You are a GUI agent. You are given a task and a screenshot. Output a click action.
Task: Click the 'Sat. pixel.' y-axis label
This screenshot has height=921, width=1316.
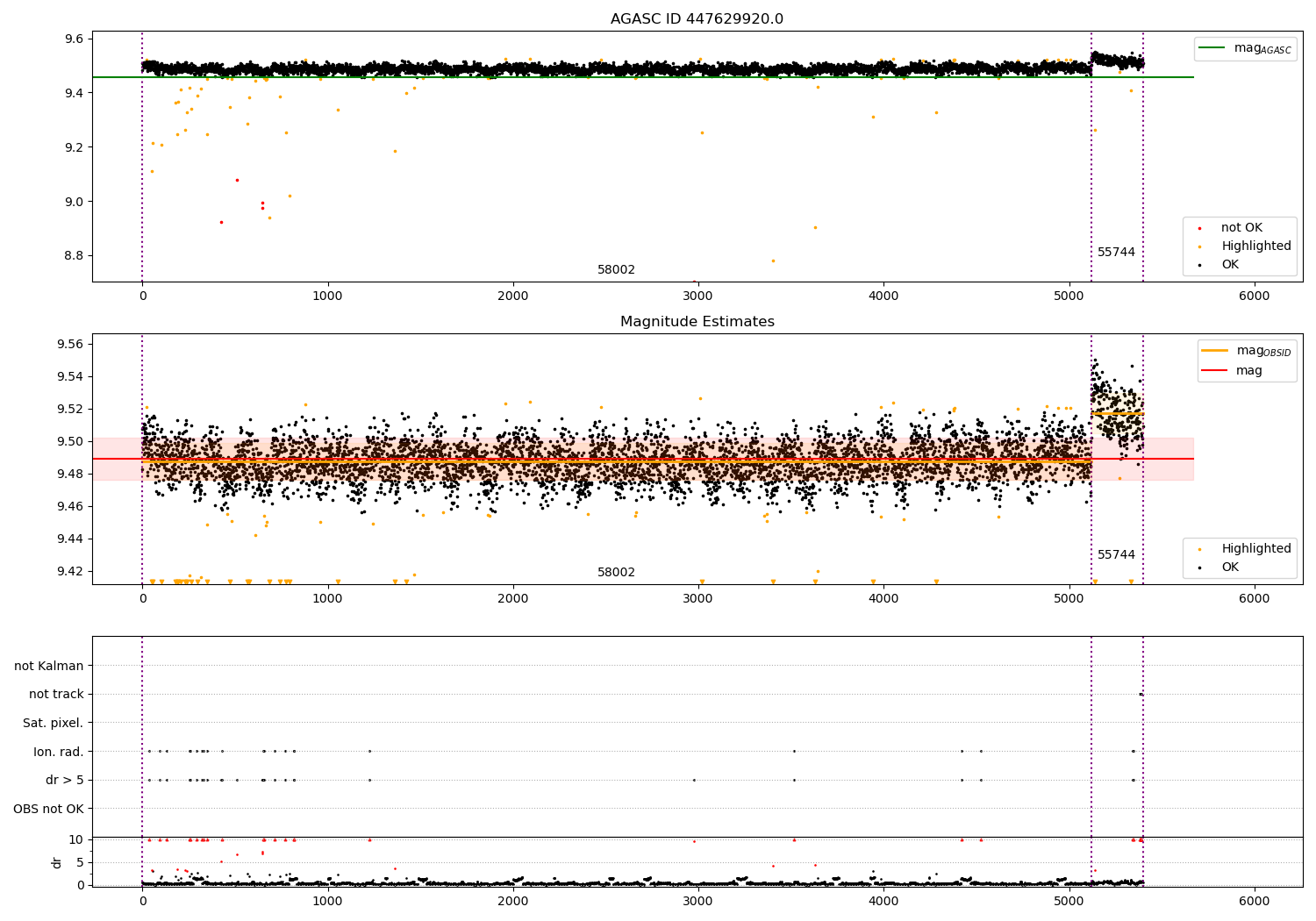[x=53, y=723]
